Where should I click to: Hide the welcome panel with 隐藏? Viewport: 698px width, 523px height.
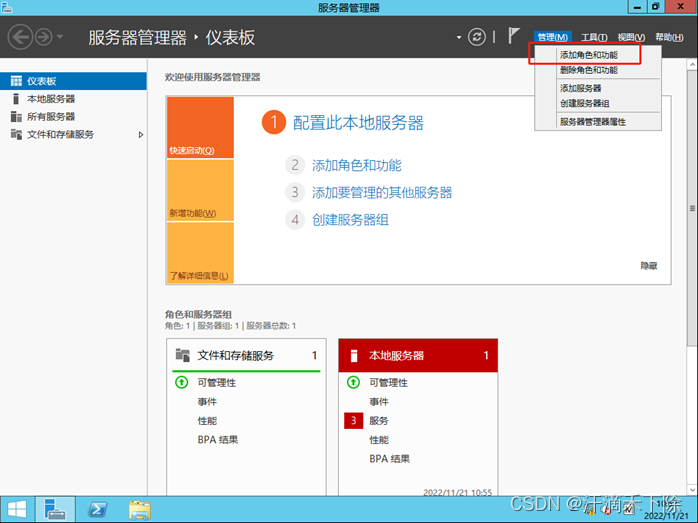pos(649,266)
